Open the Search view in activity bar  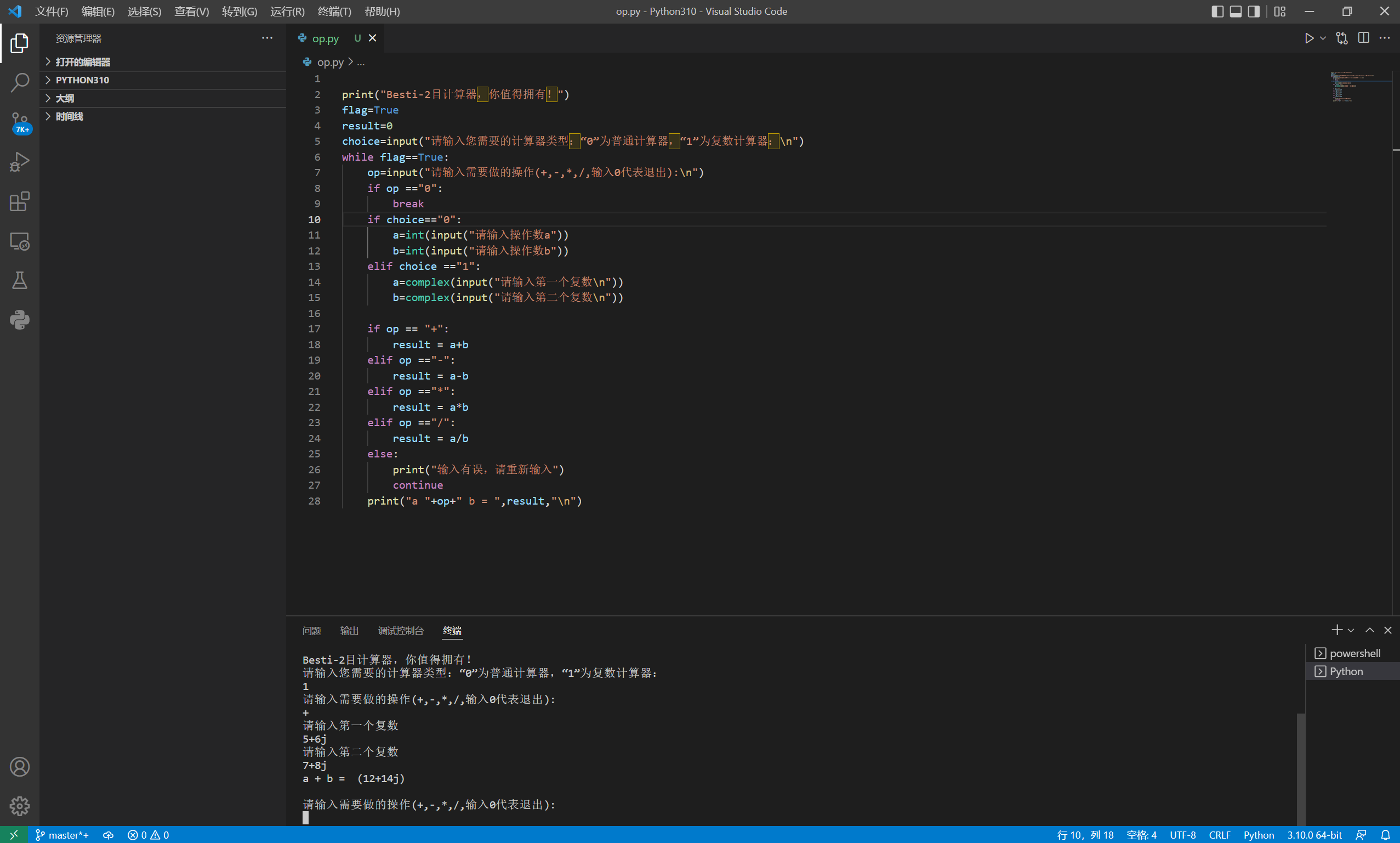(19, 82)
